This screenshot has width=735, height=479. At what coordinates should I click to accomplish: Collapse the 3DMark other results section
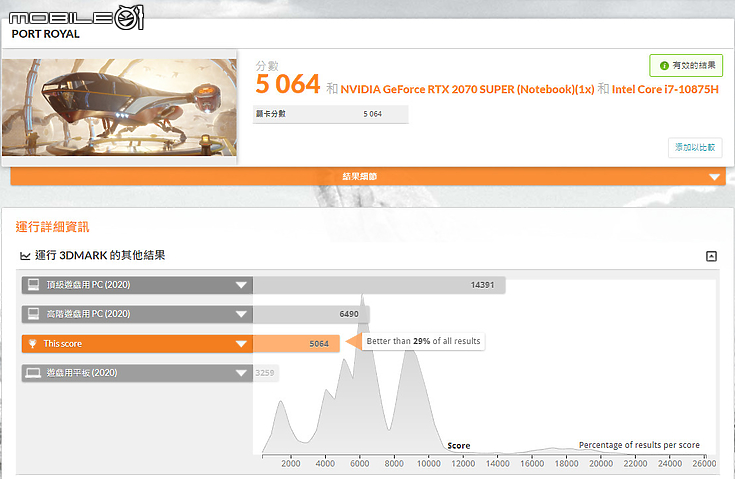coord(711,256)
